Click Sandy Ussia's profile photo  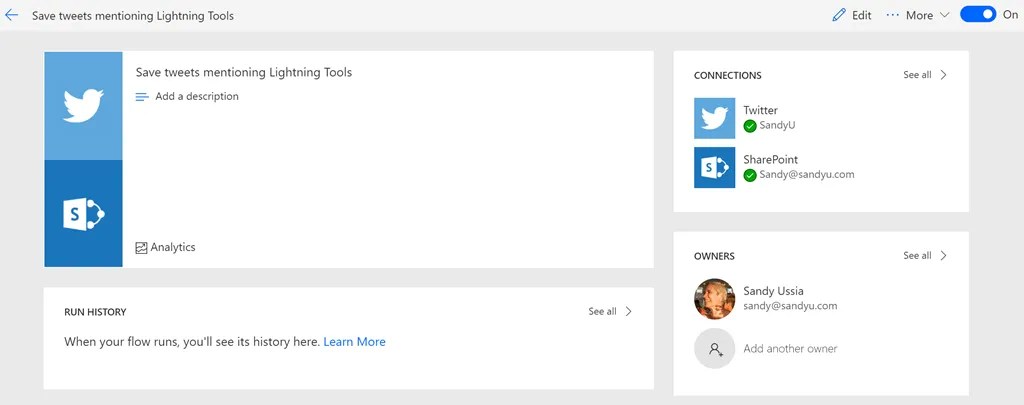click(x=714, y=299)
